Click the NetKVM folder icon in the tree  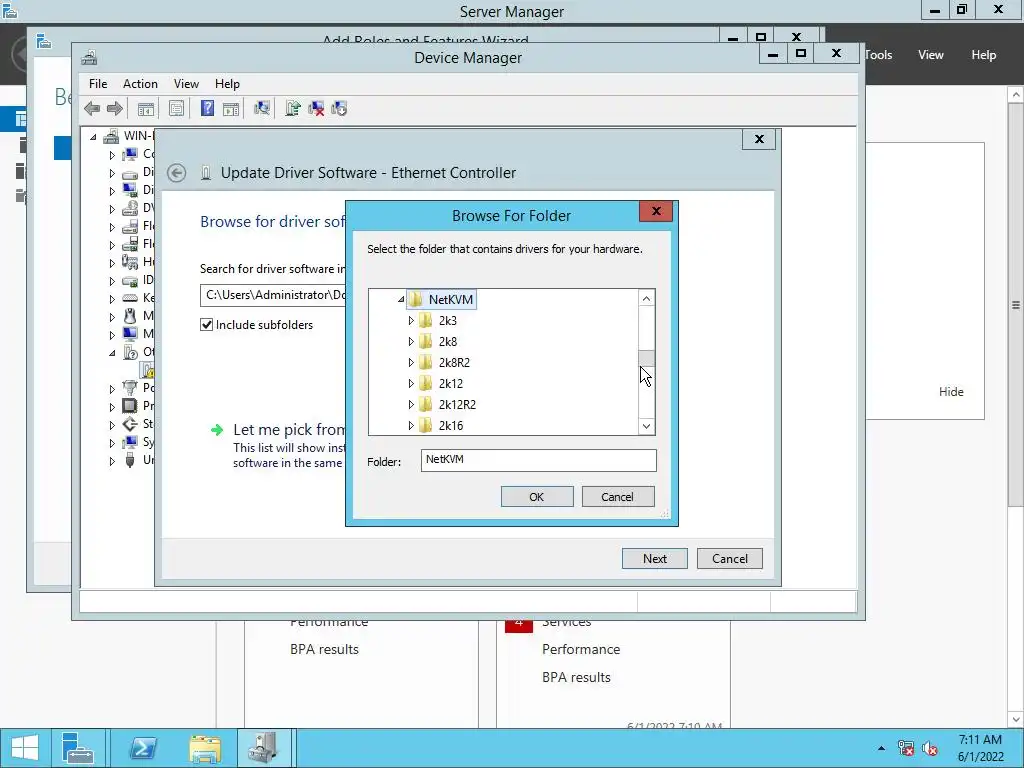tap(415, 300)
